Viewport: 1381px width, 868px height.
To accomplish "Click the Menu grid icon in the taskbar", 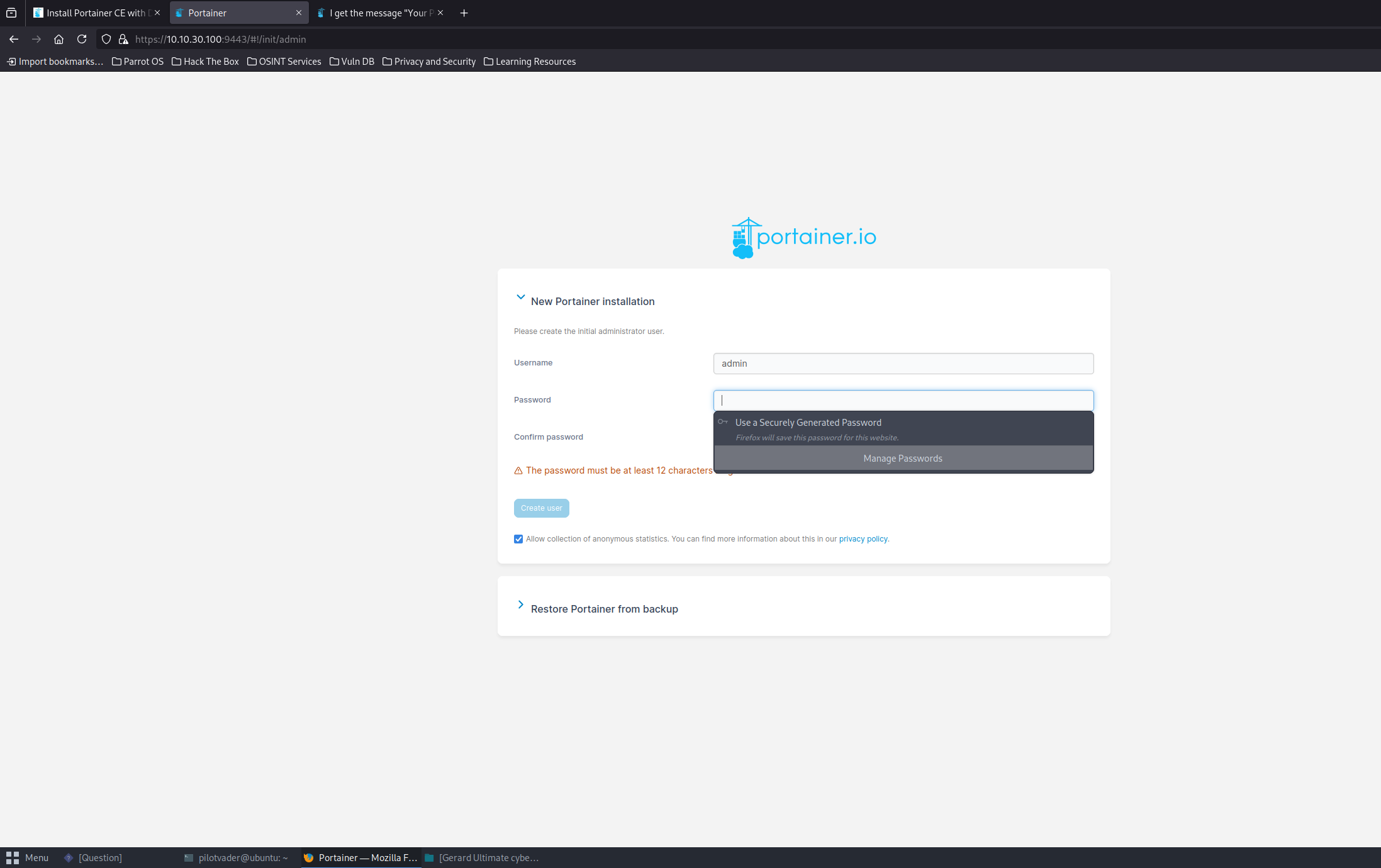I will [13, 857].
